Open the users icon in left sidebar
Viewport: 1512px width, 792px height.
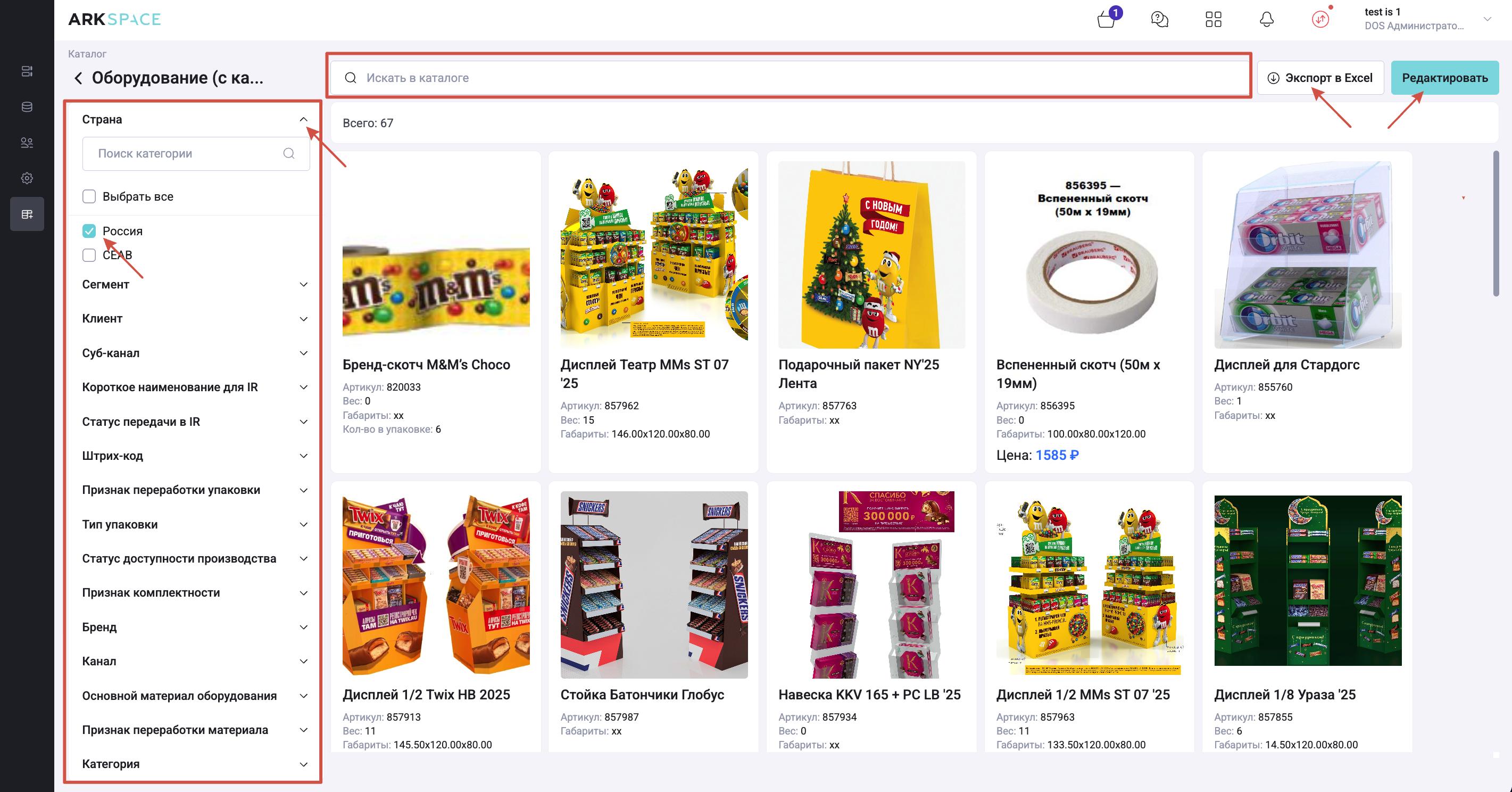coord(27,143)
